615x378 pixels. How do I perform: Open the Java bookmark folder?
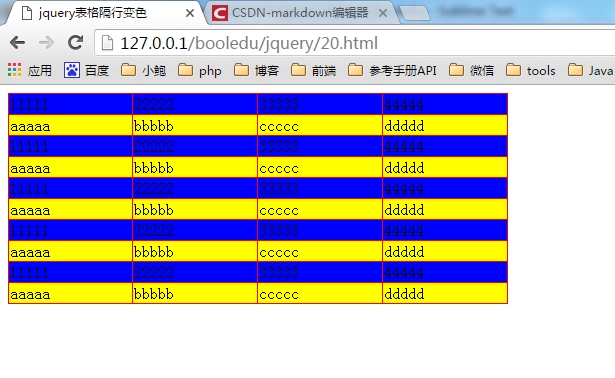point(591,71)
